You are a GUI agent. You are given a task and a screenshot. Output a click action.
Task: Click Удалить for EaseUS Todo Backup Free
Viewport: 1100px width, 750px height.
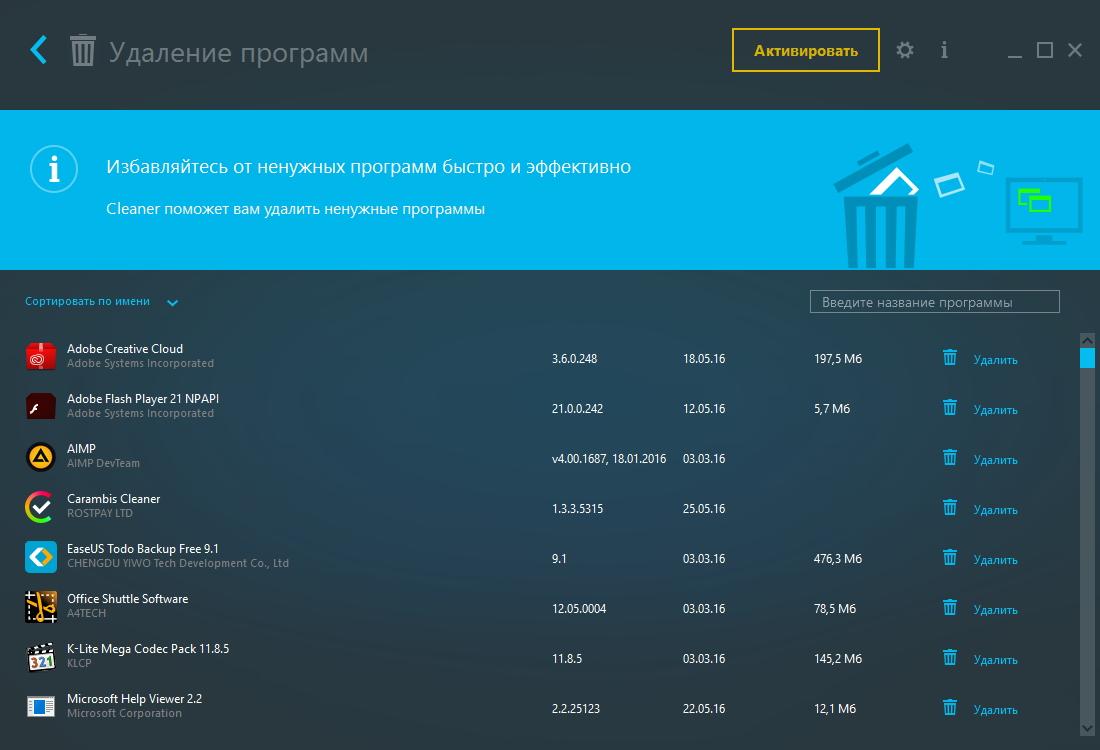coord(995,560)
